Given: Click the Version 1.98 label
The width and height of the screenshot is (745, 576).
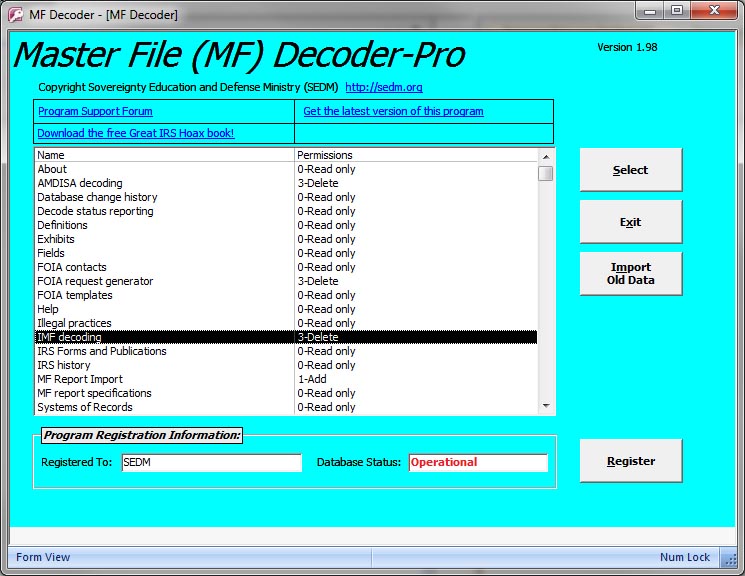Looking at the screenshot, I should point(627,47).
